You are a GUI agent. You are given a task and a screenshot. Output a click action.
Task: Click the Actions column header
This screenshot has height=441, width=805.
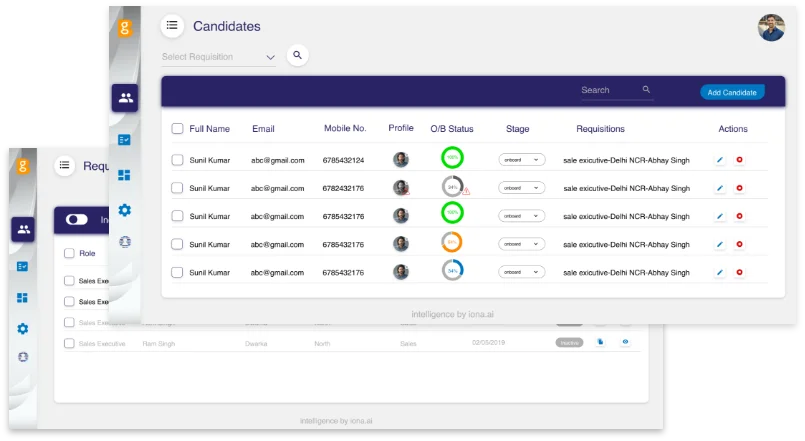click(733, 129)
